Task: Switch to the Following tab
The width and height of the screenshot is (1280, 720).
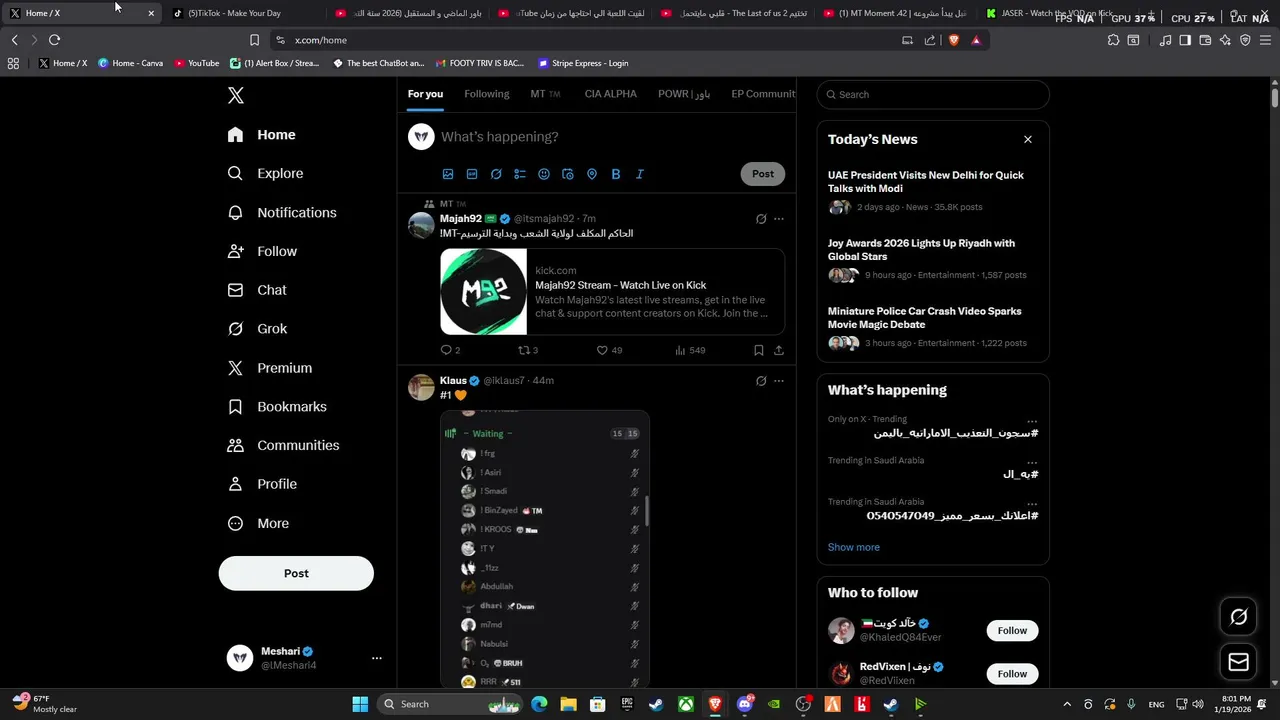Action: pos(487,94)
